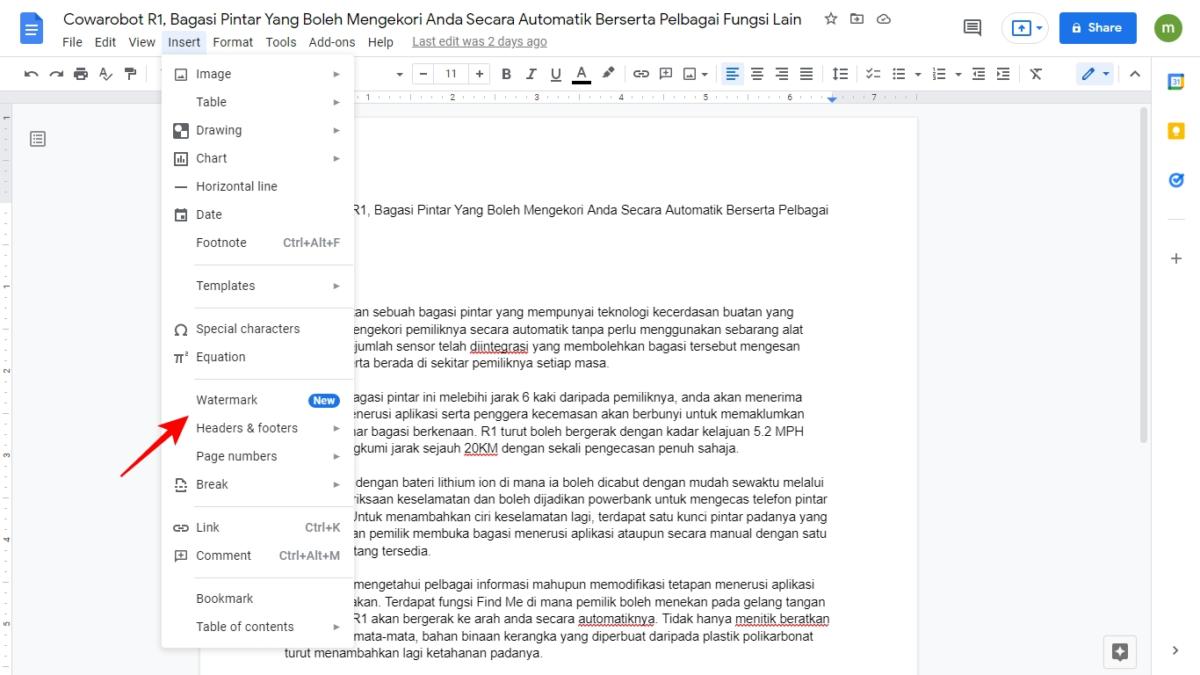Show the document outline
Screen dimensions: 1200x675
coord(38,139)
